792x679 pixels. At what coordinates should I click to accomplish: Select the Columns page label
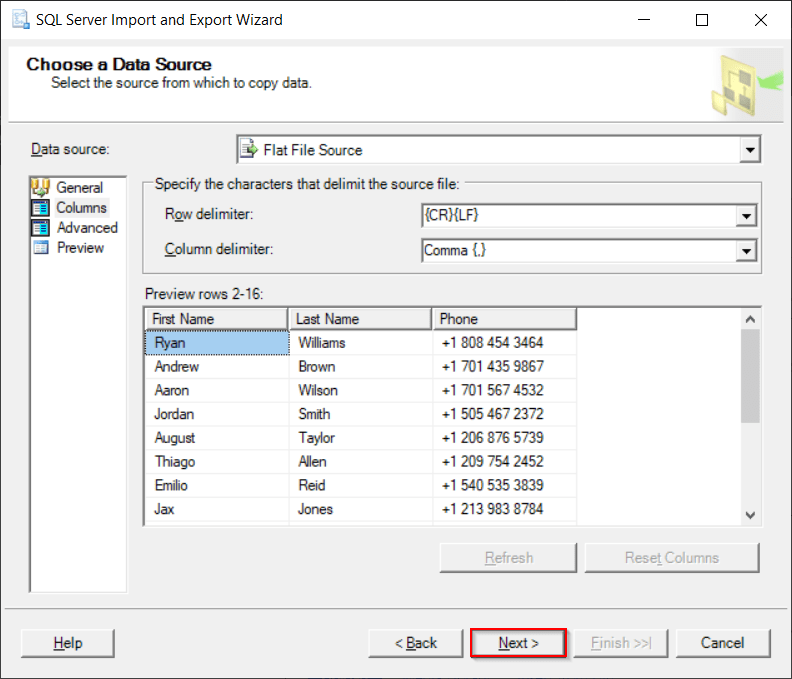(81, 208)
